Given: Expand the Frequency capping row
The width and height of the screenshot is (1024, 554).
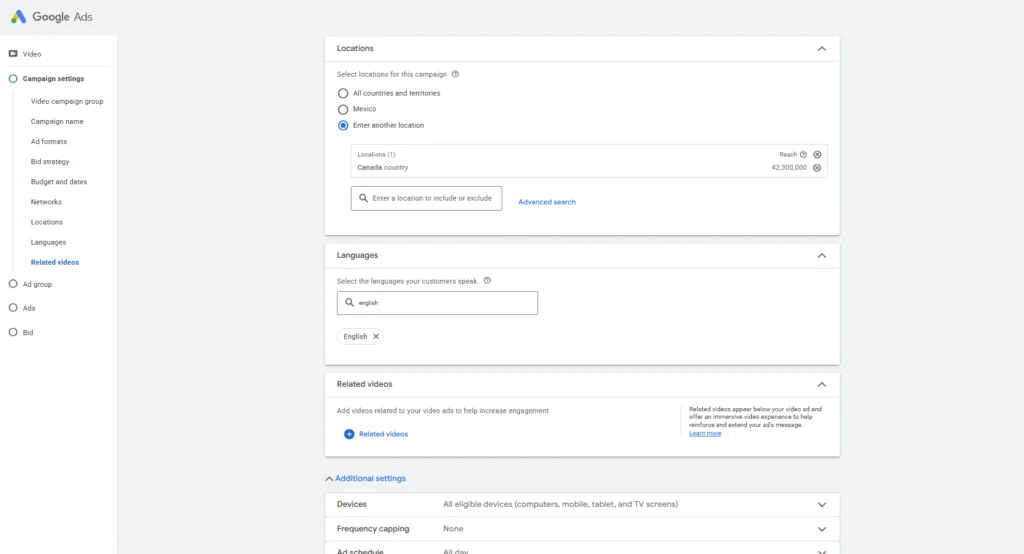Looking at the screenshot, I should click(x=582, y=529).
